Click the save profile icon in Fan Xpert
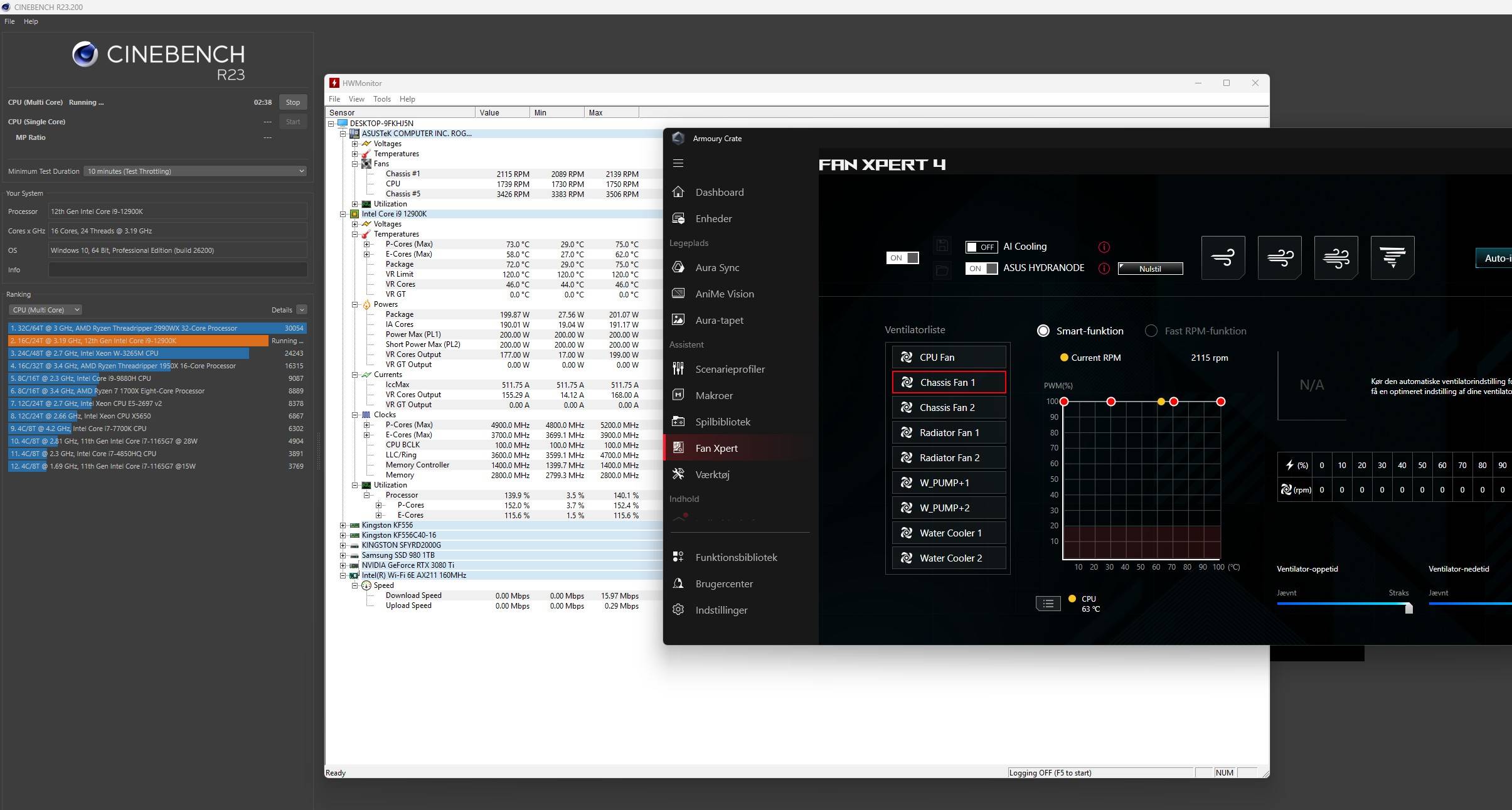This screenshot has width=1512, height=810. tap(942, 245)
